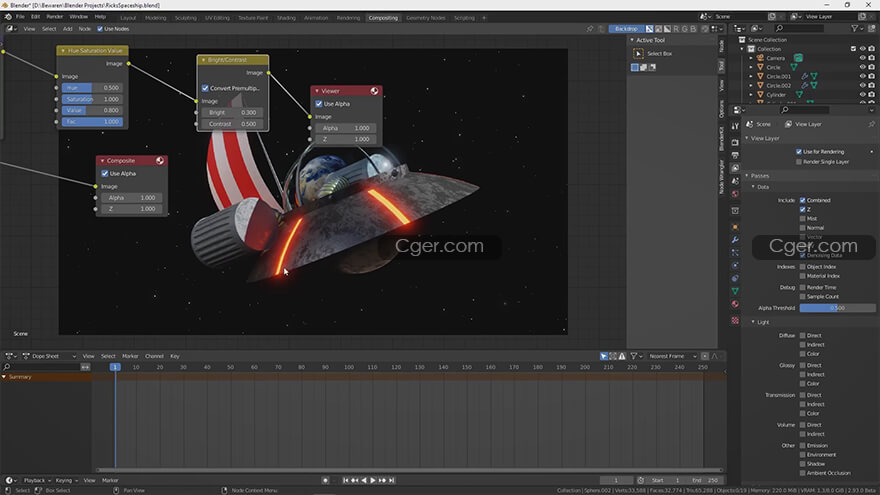Open the Material properties sphere icon

coord(735,304)
